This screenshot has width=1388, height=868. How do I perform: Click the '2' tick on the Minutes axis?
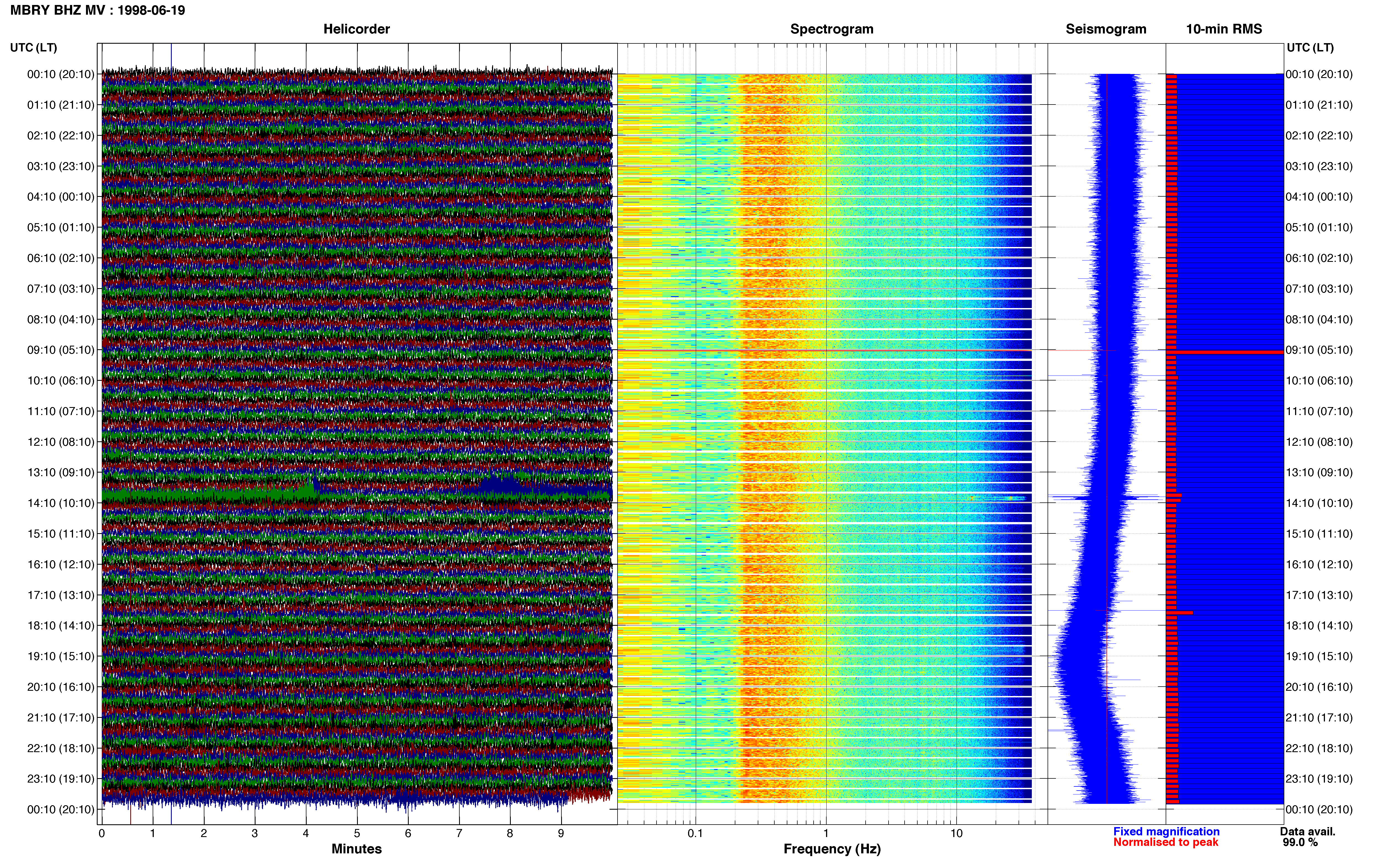[x=204, y=833]
